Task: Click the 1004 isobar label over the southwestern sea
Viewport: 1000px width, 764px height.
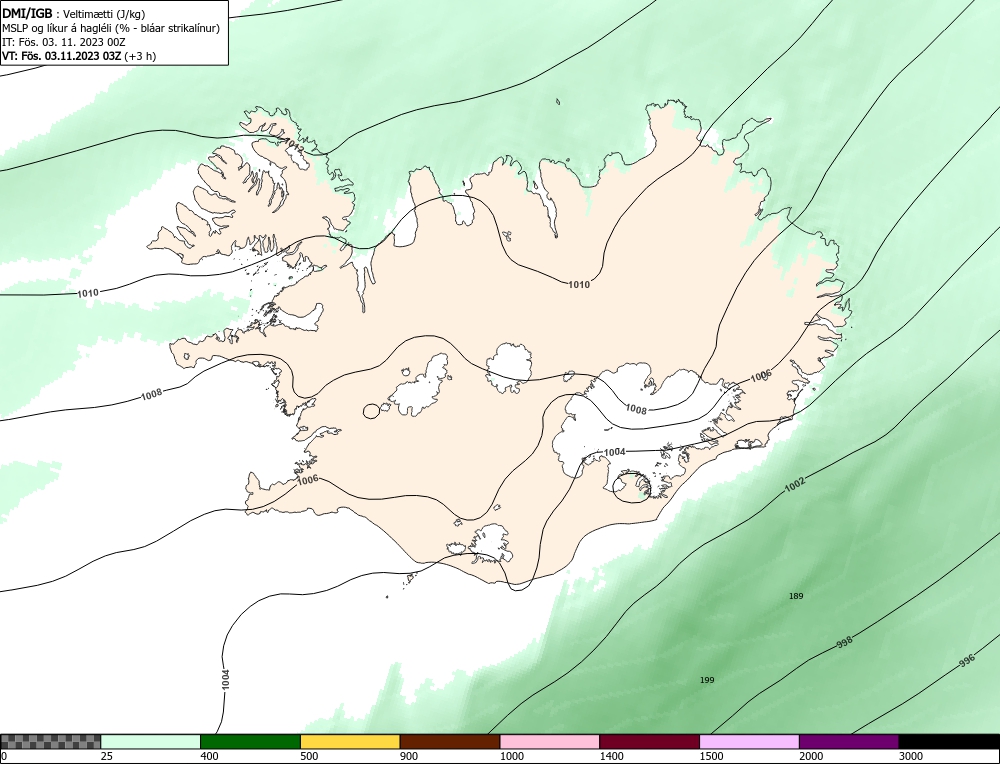Action: coord(225,679)
